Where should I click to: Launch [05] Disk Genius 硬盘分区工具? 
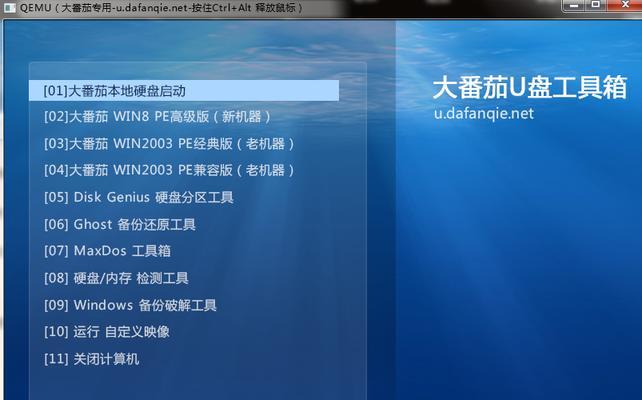point(139,197)
